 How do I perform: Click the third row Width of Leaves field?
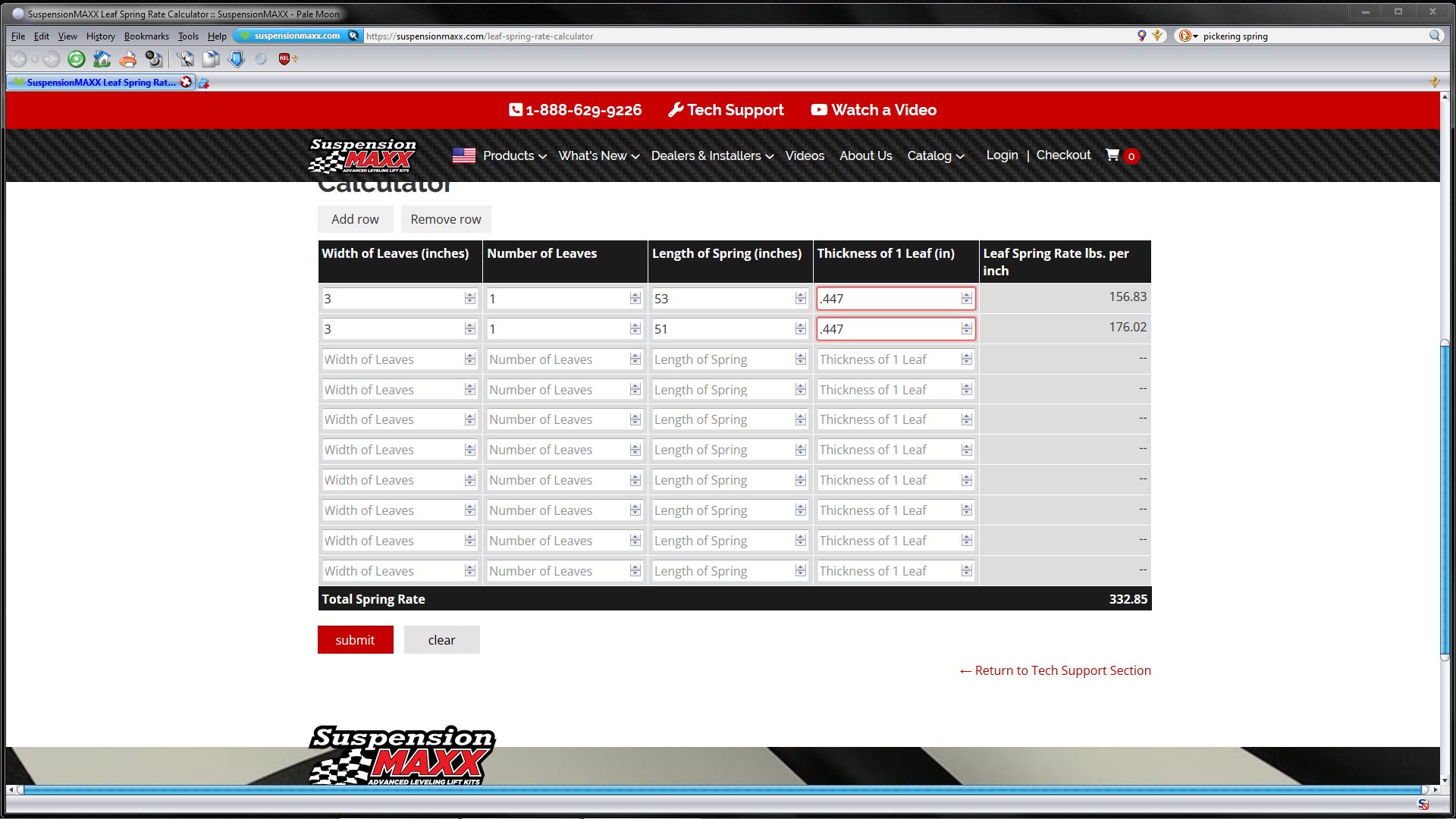point(400,359)
